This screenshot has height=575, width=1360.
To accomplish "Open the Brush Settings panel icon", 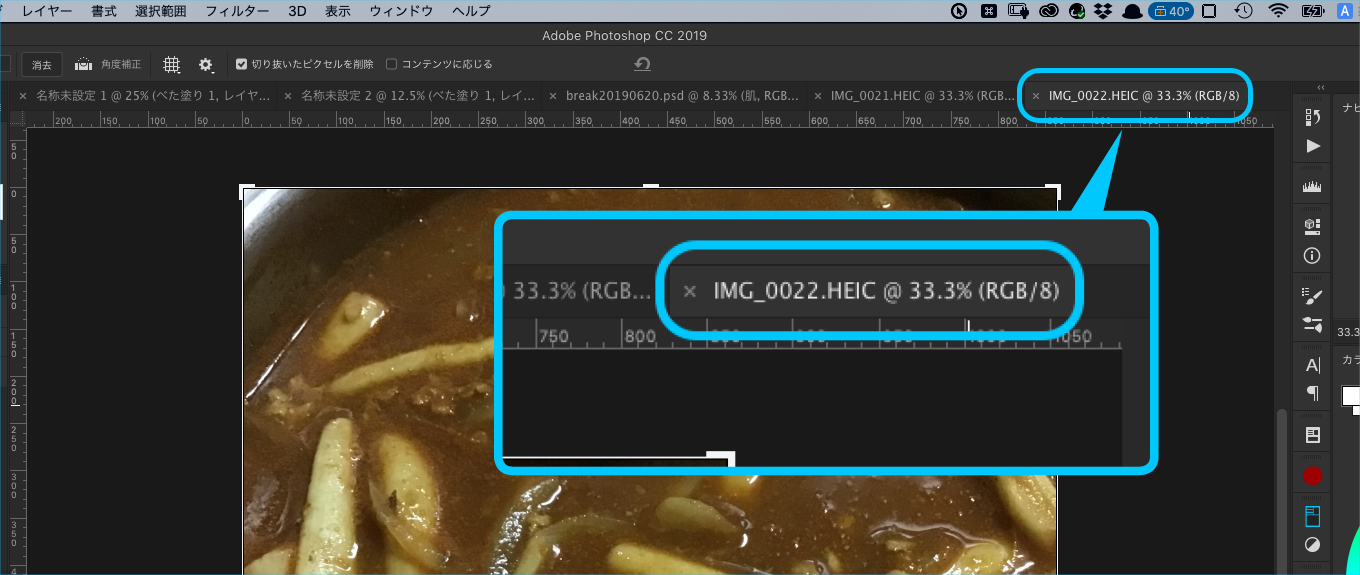I will tap(1313, 295).
